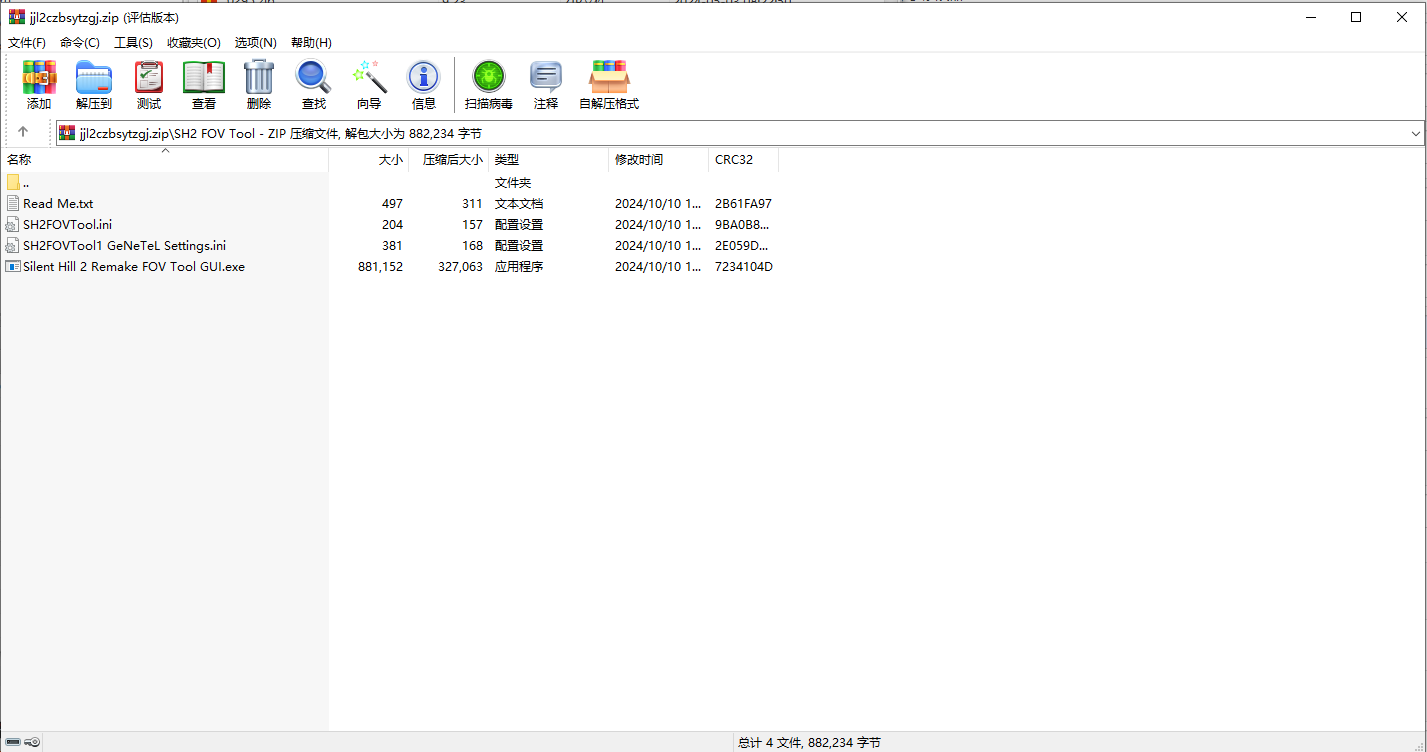Click the 自解压格式 SFX icon
Image resolution: width=1427 pixels, height=752 pixels.
[609, 77]
